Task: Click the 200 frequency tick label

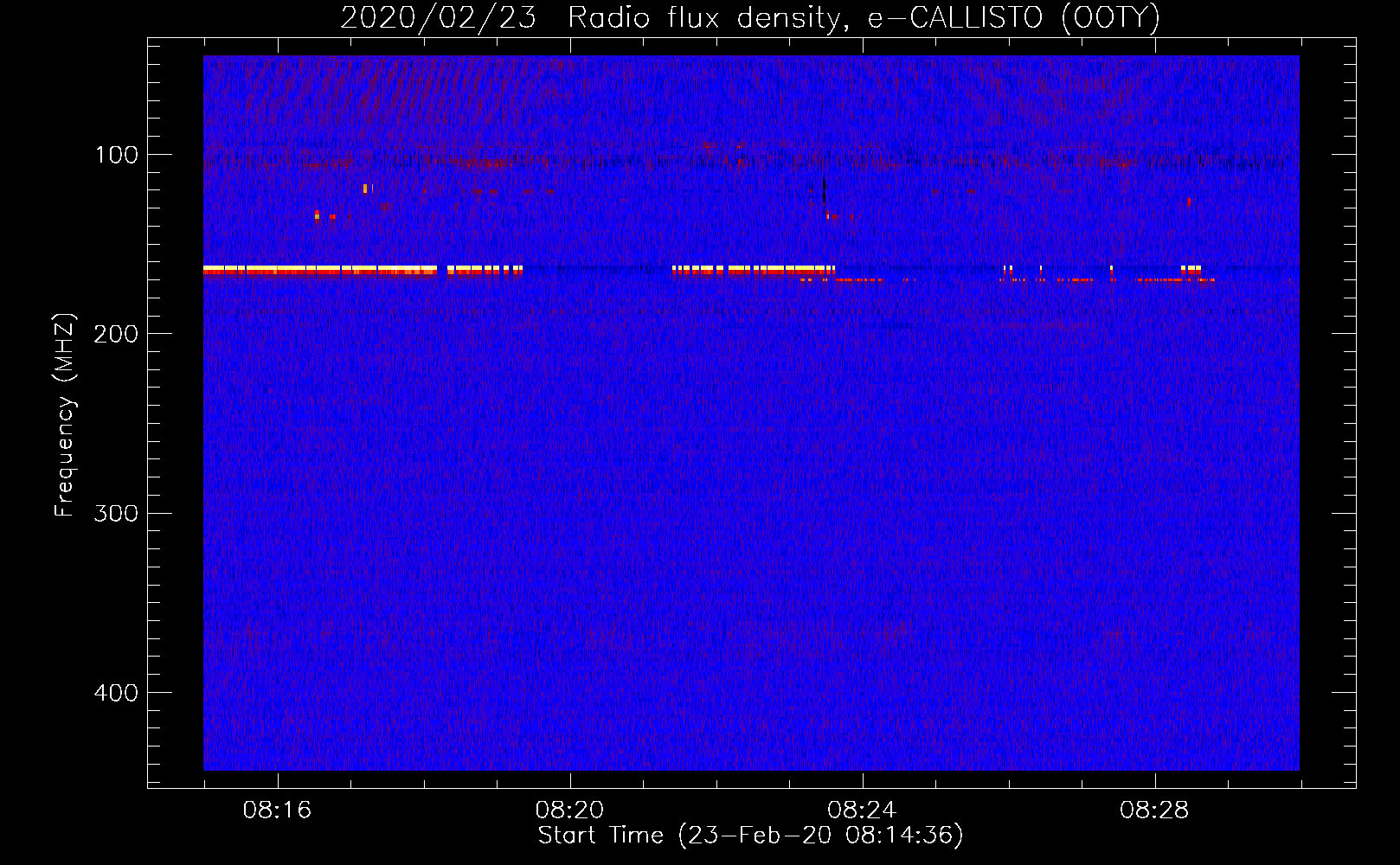Action: (x=116, y=334)
